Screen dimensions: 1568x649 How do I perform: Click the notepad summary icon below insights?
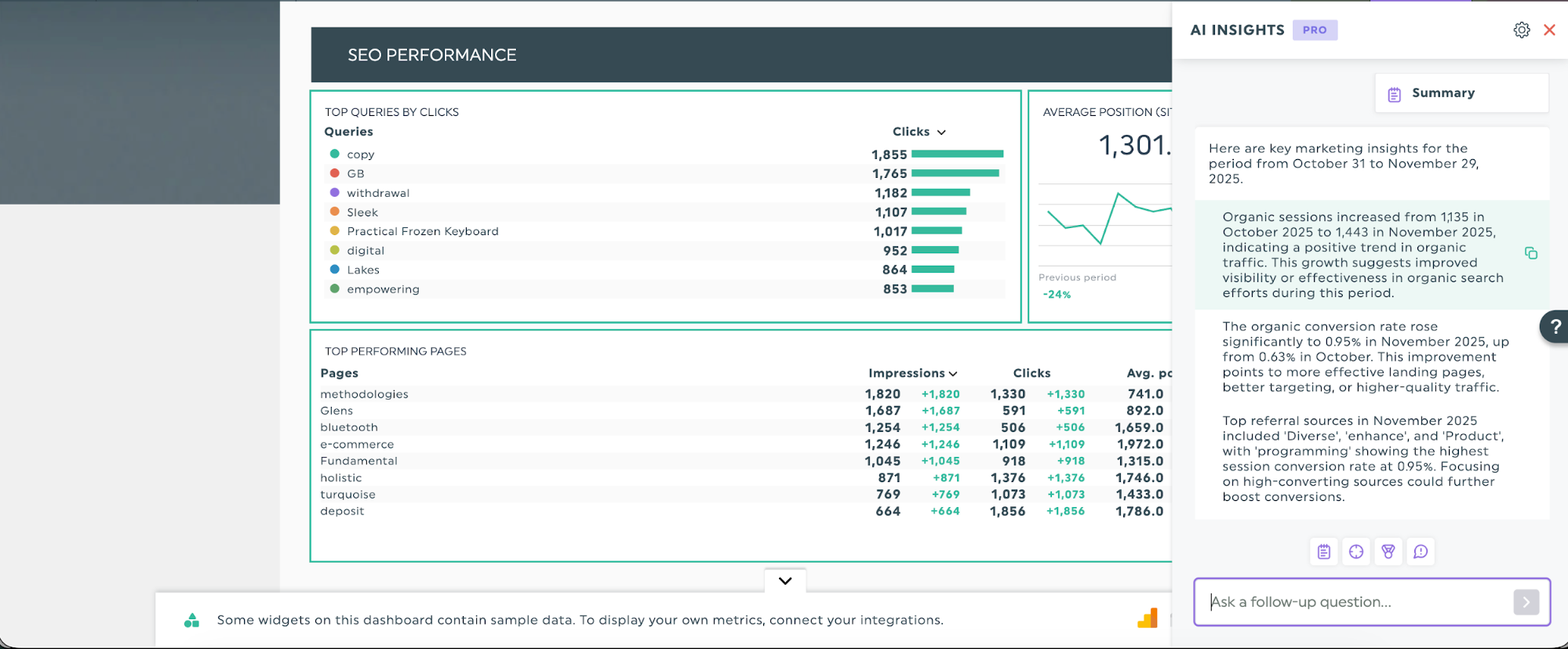pyautogui.click(x=1324, y=552)
